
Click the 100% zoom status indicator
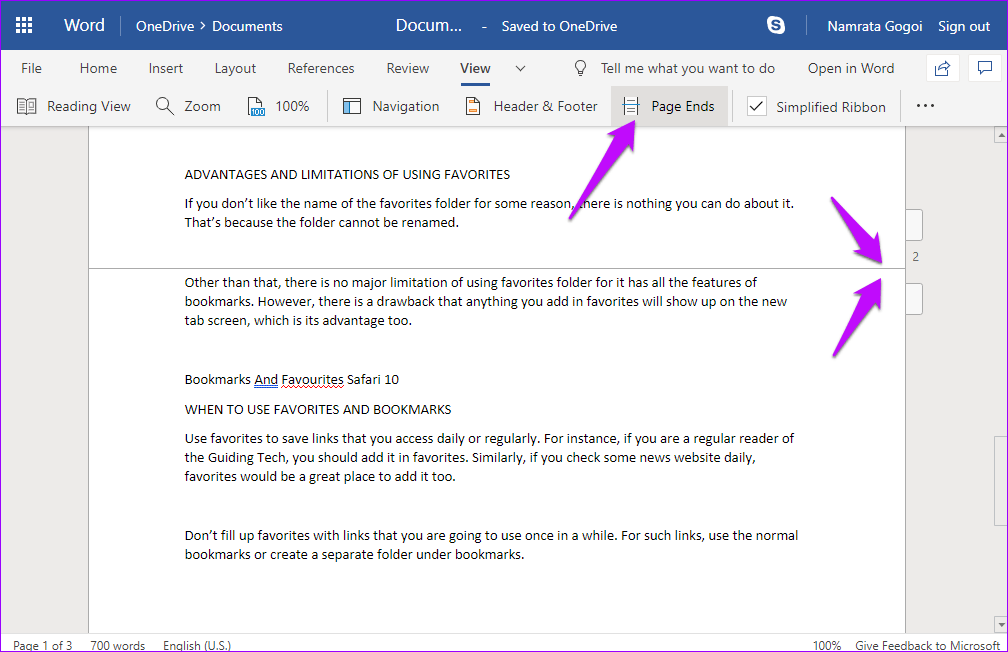tap(827, 645)
